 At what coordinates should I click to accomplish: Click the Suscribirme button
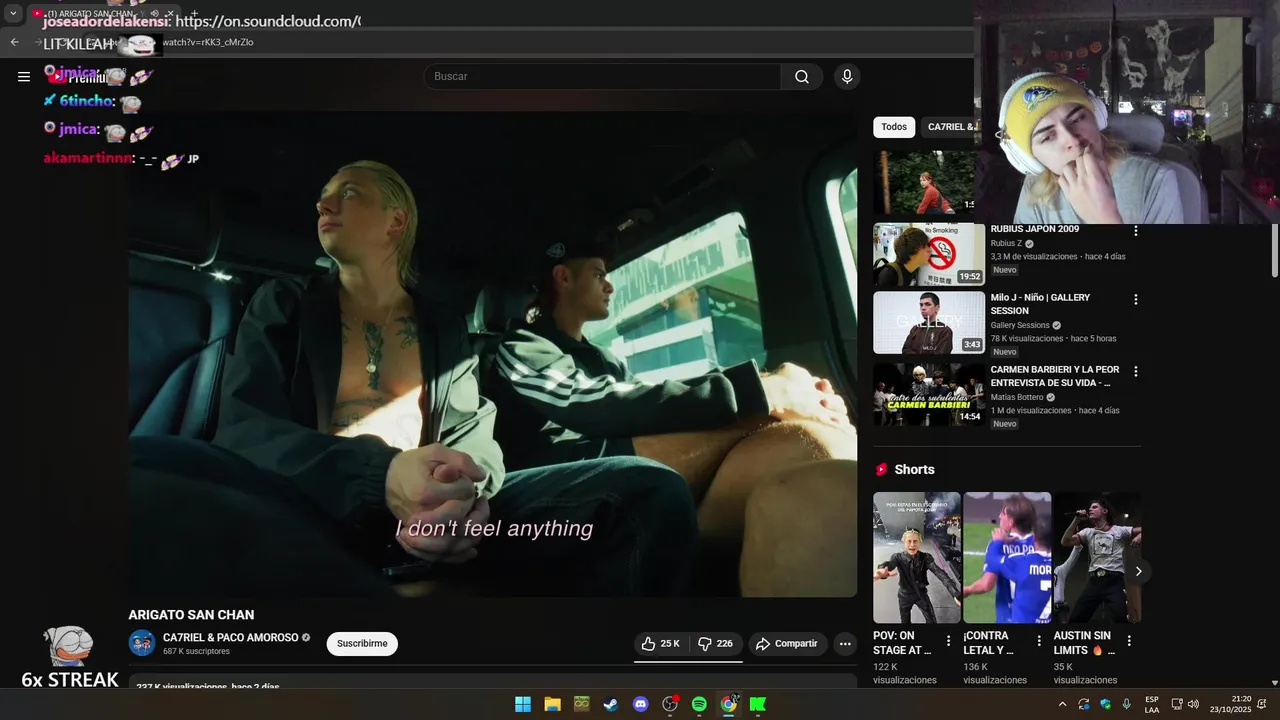click(x=362, y=644)
